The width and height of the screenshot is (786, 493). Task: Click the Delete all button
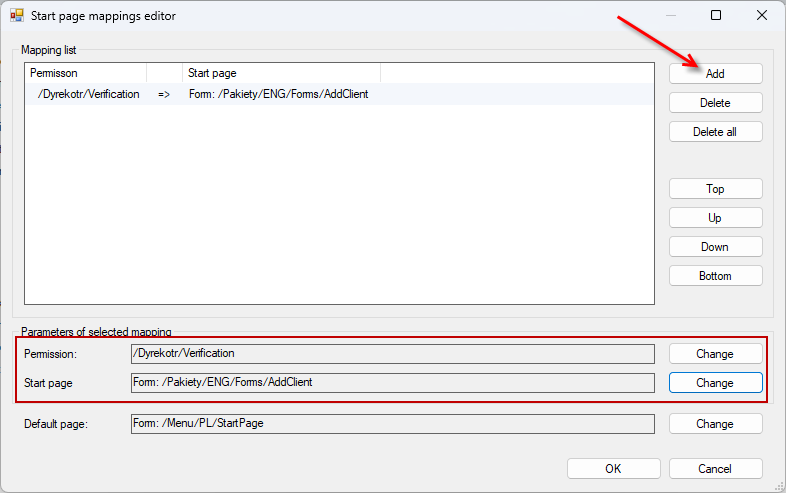coord(715,132)
